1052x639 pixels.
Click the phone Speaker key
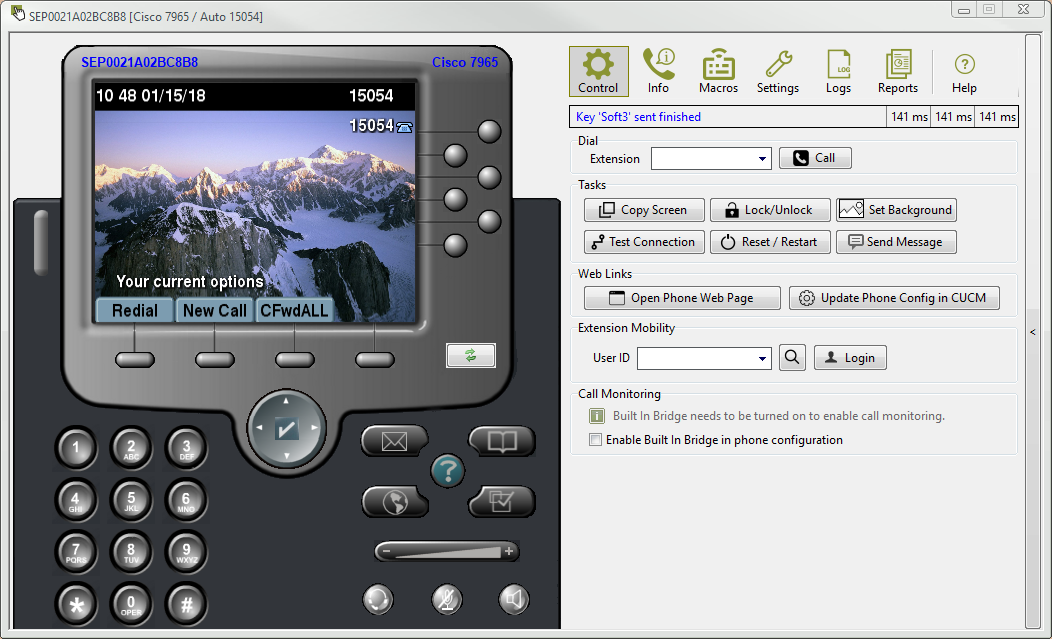(x=515, y=599)
